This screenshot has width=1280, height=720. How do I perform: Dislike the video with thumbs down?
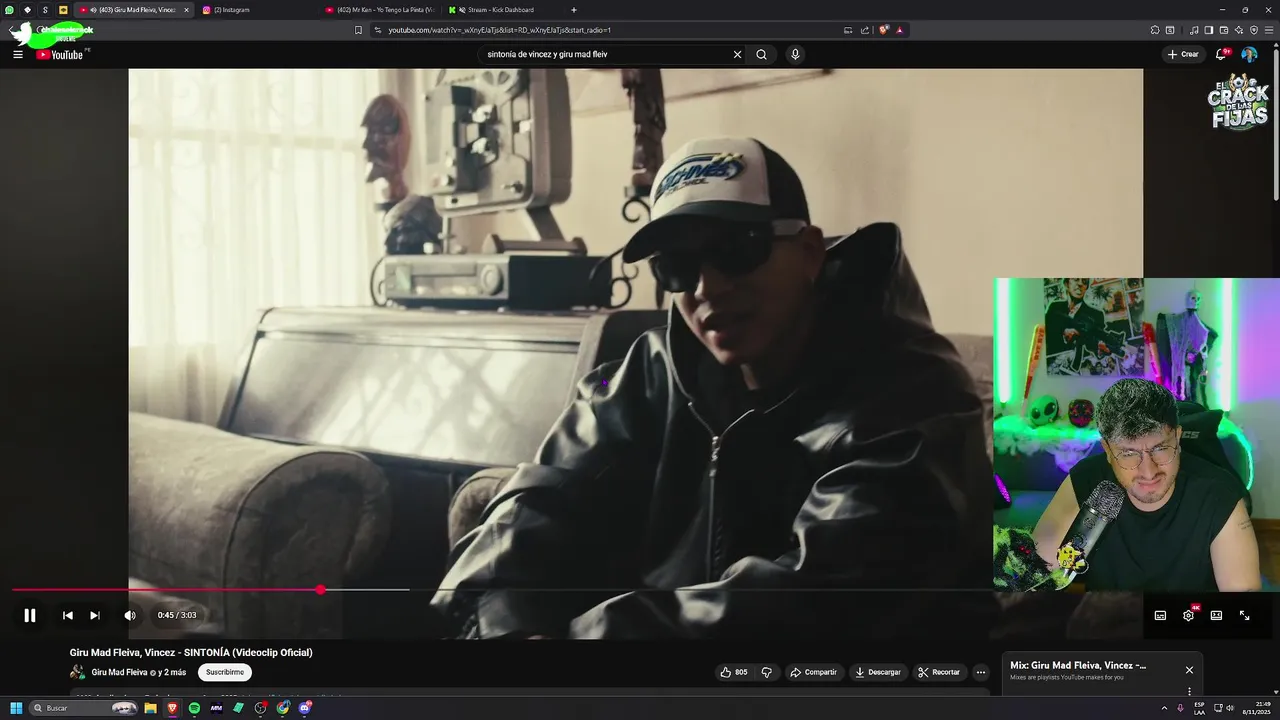click(767, 672)
